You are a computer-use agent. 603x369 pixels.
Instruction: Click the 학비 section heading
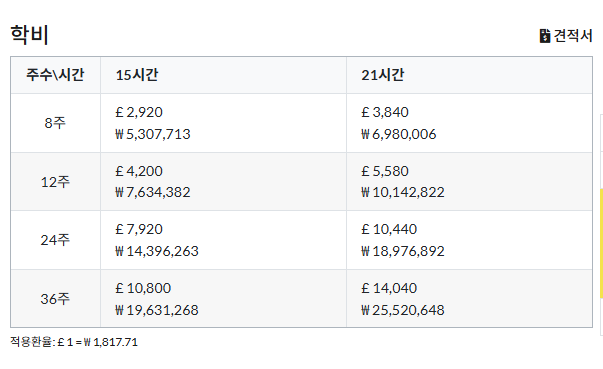[29, 35]
